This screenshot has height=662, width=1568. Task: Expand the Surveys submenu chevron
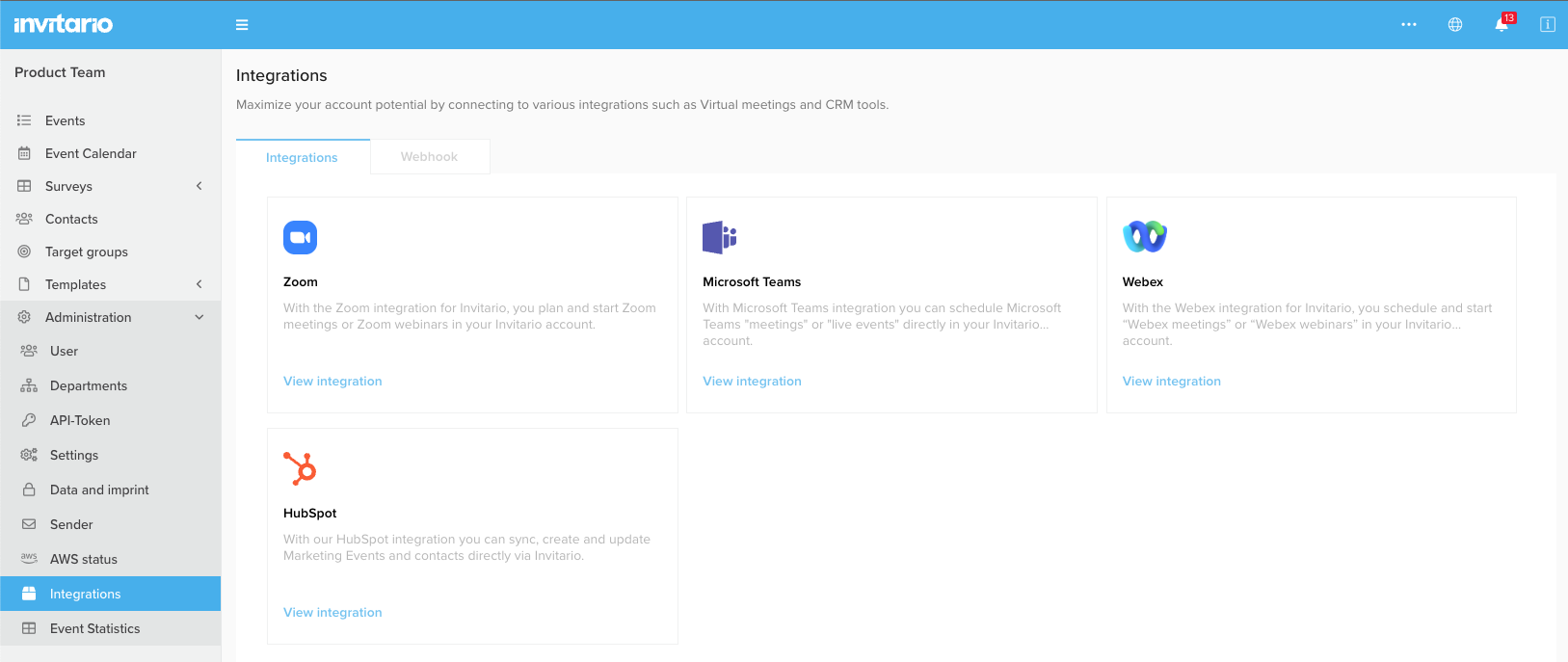(x=199, y=186)
